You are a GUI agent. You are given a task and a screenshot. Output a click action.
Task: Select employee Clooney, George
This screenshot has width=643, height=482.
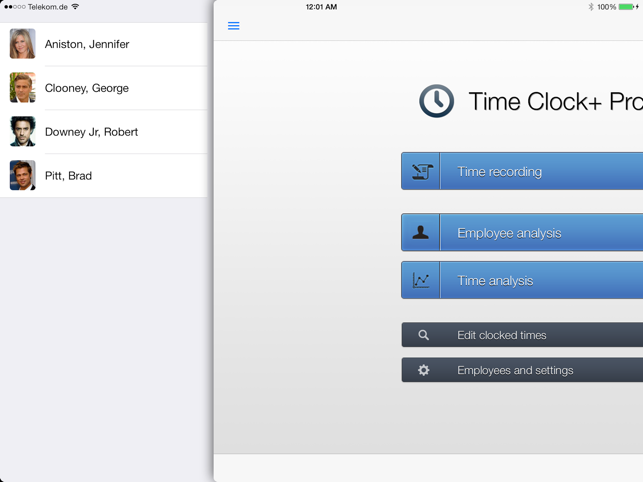pyautogui.click(x=104, y=88)
